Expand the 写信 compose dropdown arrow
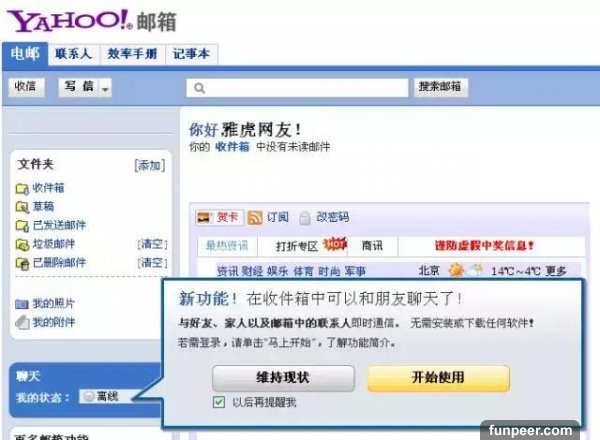This screenshot has height=440, width=600. click(x=105, y=89)
